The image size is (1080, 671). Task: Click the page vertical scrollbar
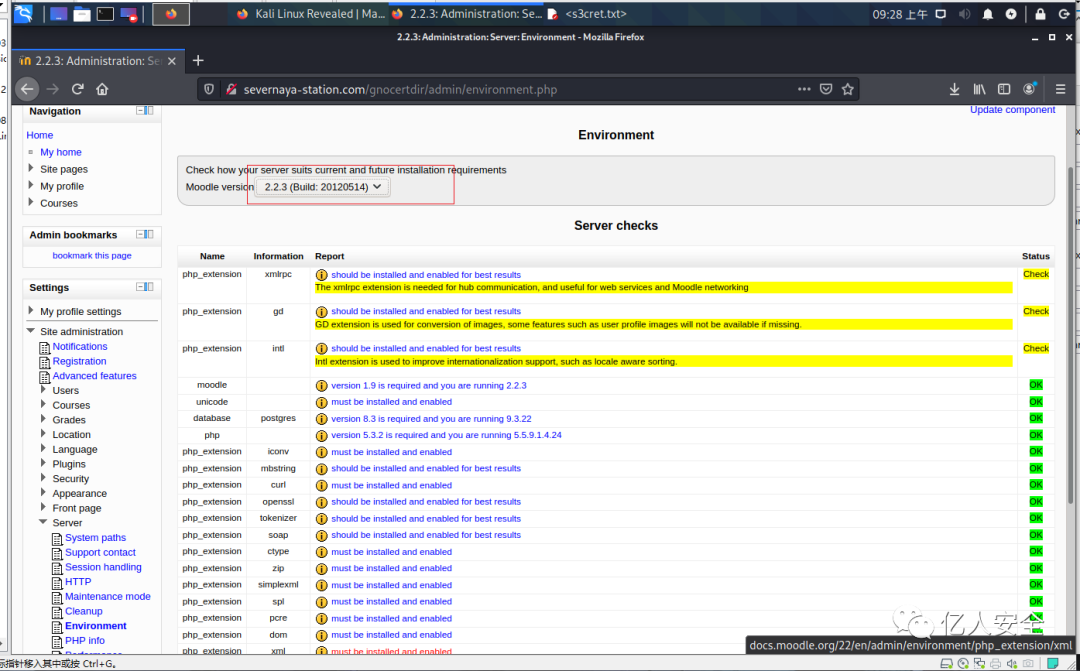pyautogui.click(x=1070, y=334)
